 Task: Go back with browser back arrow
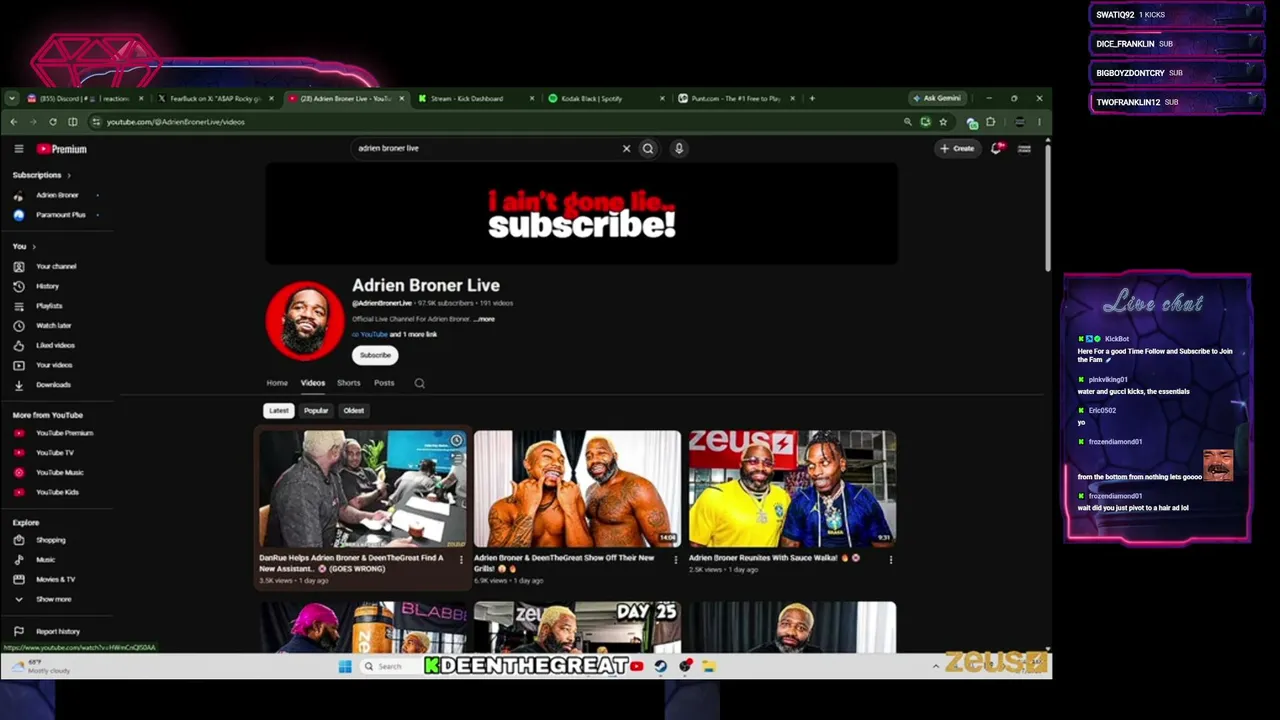(13, 122)
